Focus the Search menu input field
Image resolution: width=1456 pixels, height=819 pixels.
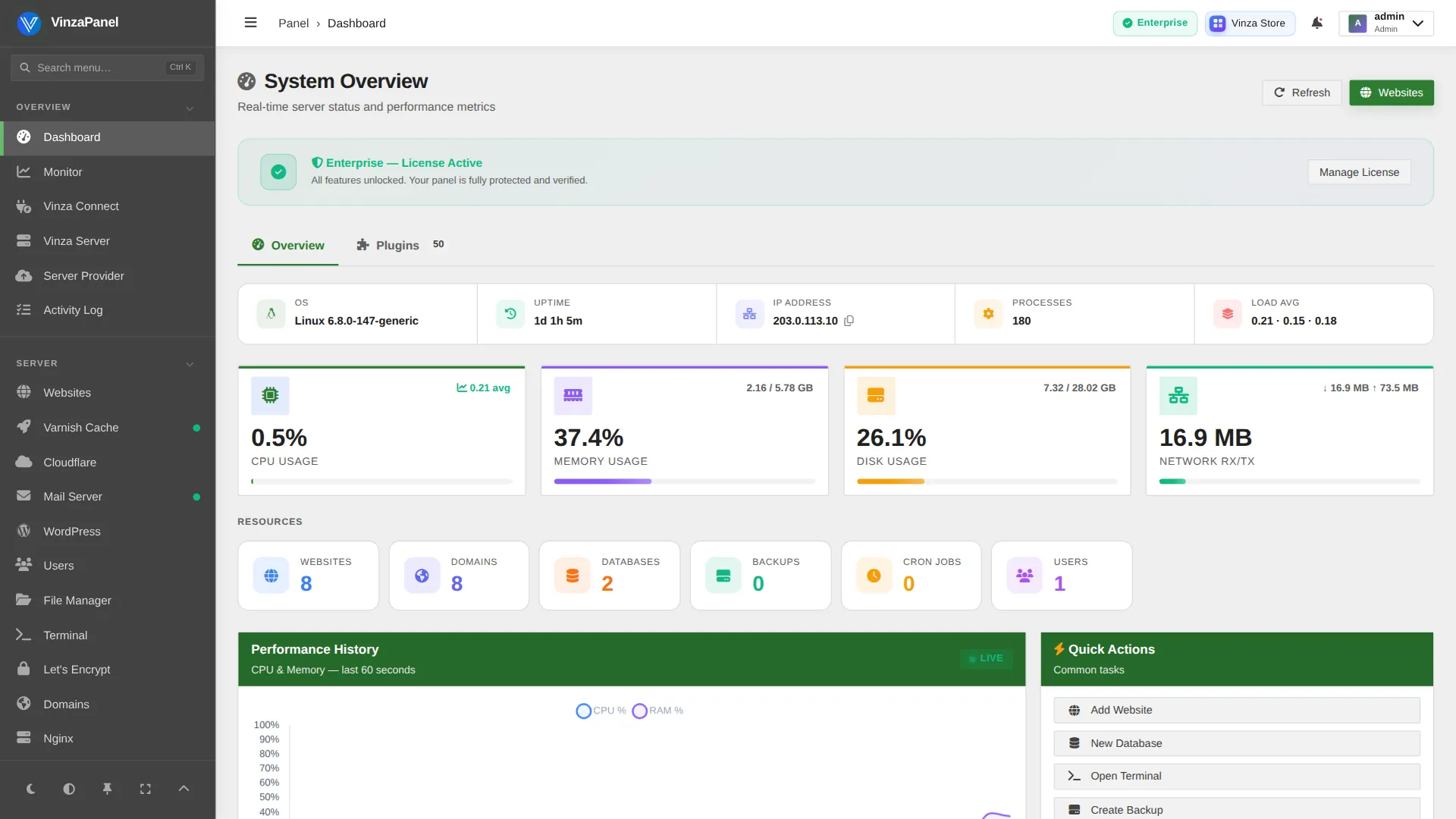[x=106, y=67]
